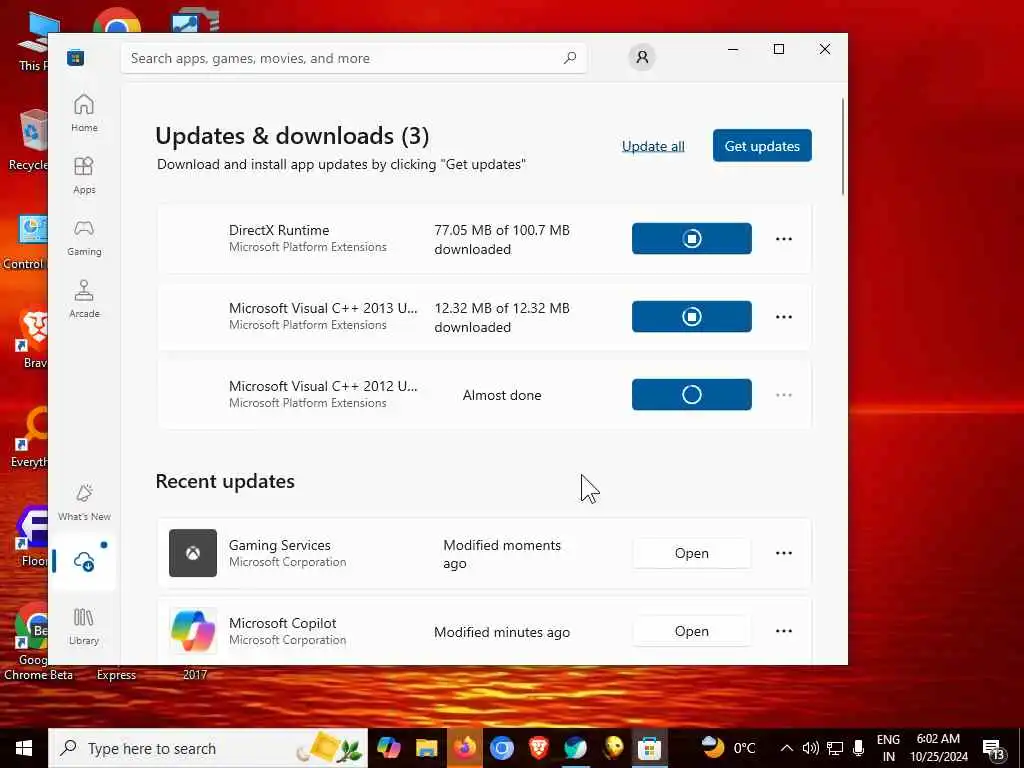Click the Gaming Services name text
Image resolution: width=1024 pixels, height=768 pixels.
coord(280,545)
